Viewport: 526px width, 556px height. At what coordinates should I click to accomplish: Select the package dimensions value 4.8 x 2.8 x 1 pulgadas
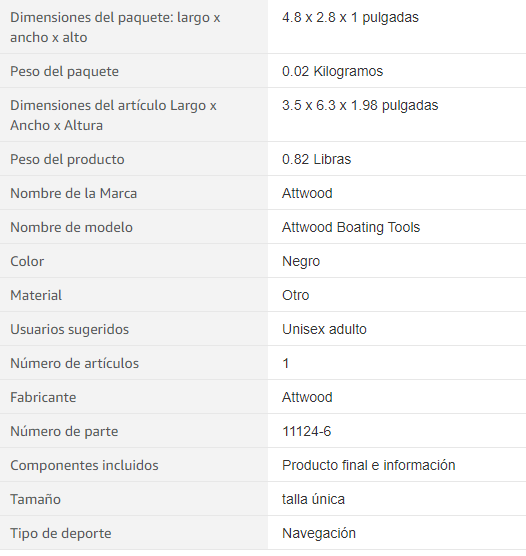coord(350,18)
